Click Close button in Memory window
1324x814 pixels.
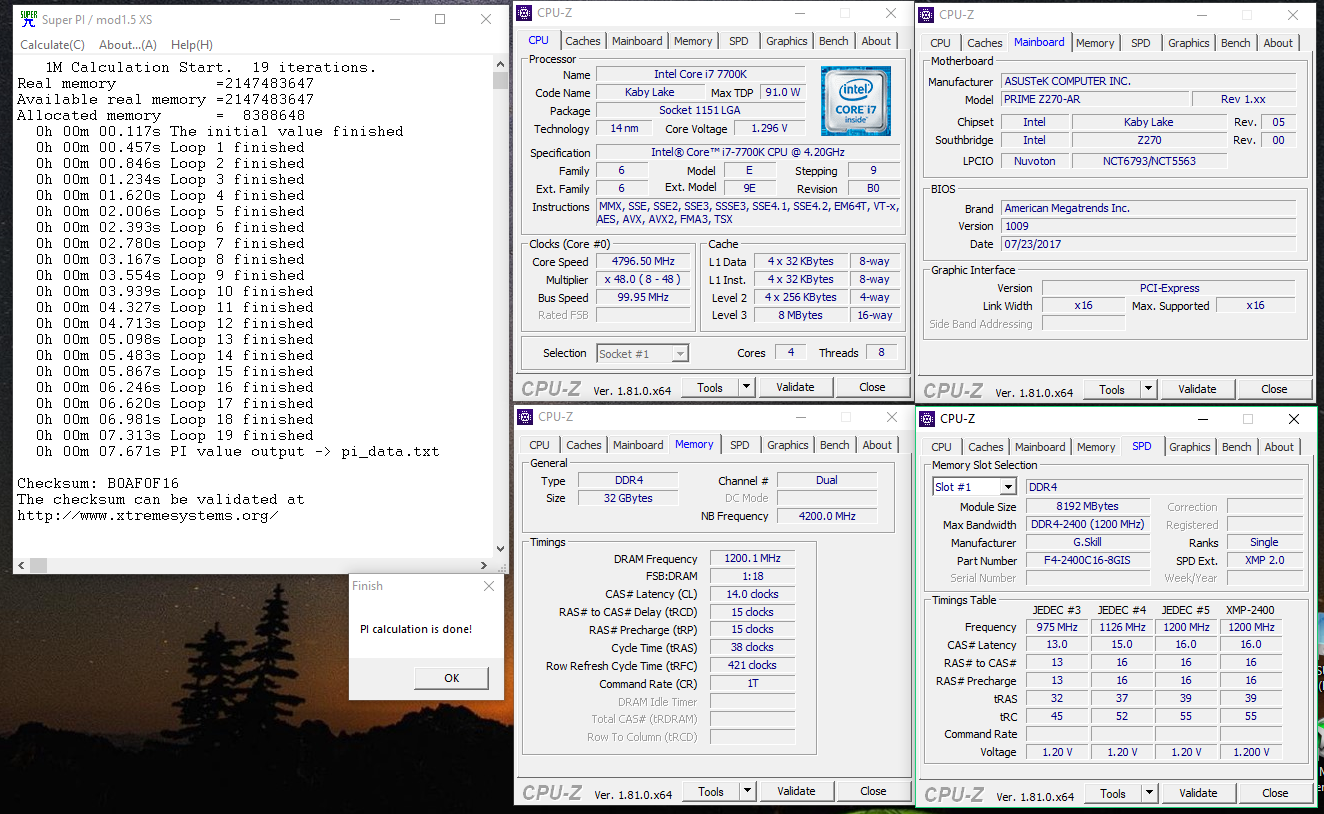873,791
